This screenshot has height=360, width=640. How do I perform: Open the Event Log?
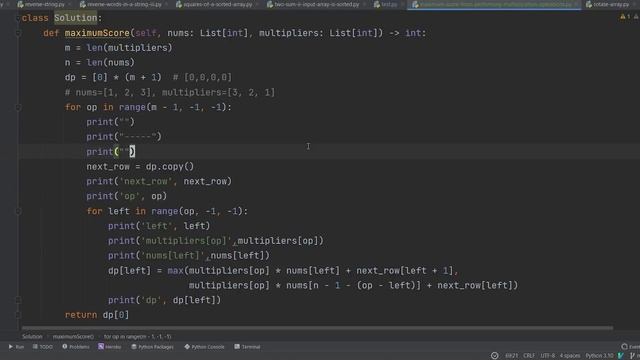pos(631,347)
